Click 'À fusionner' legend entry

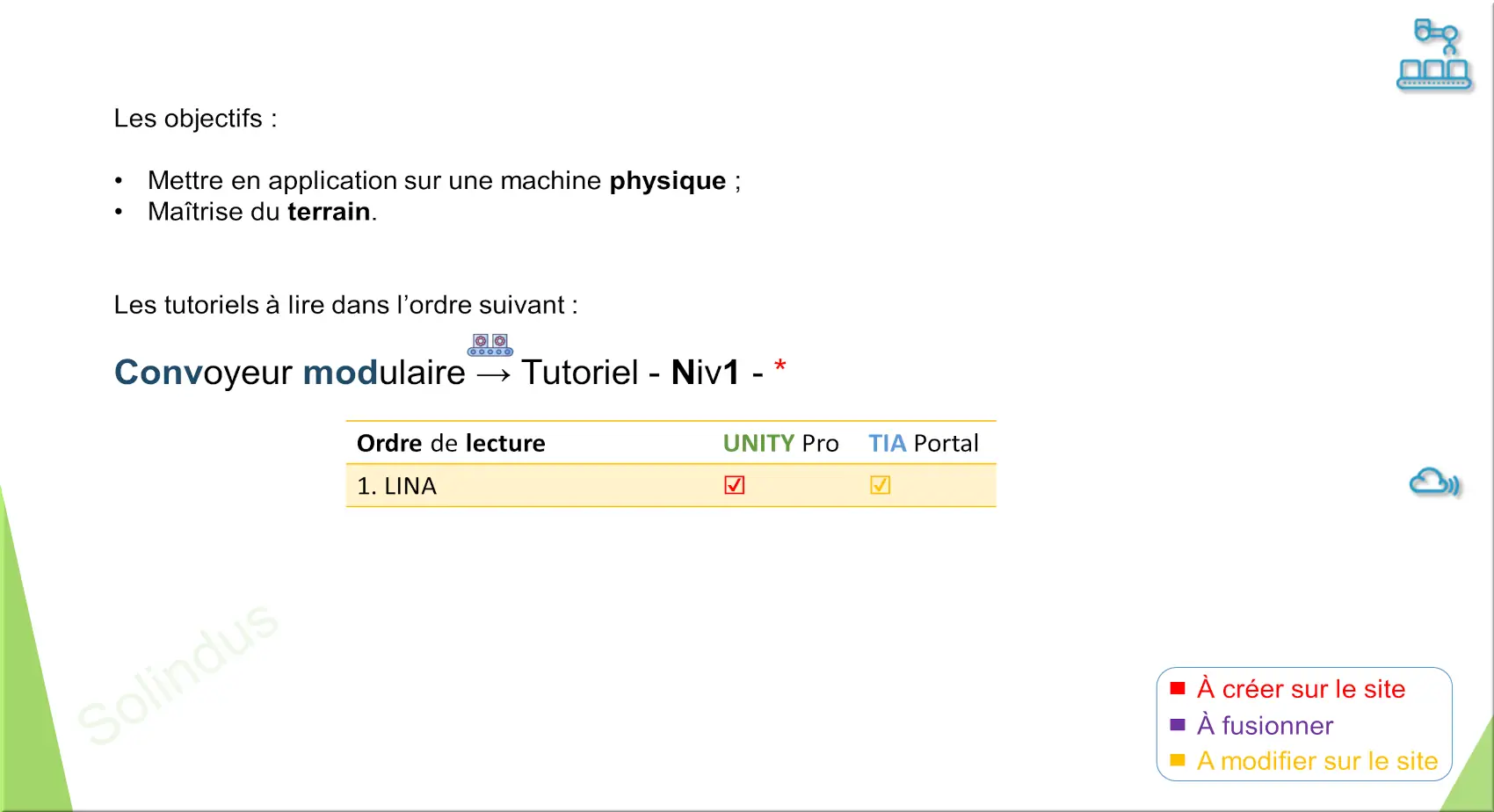click(x=1265, y=725)
